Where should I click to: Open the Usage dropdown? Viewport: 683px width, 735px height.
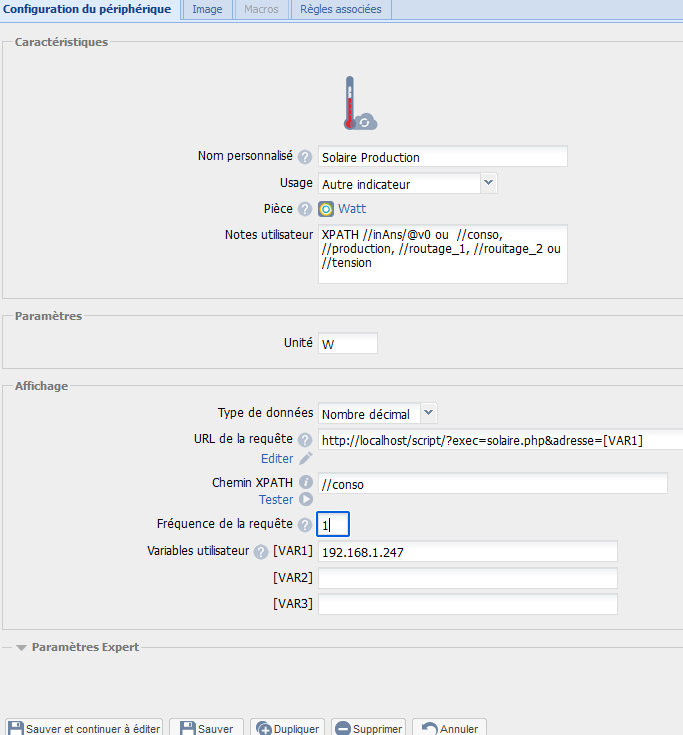coord(488,183)
